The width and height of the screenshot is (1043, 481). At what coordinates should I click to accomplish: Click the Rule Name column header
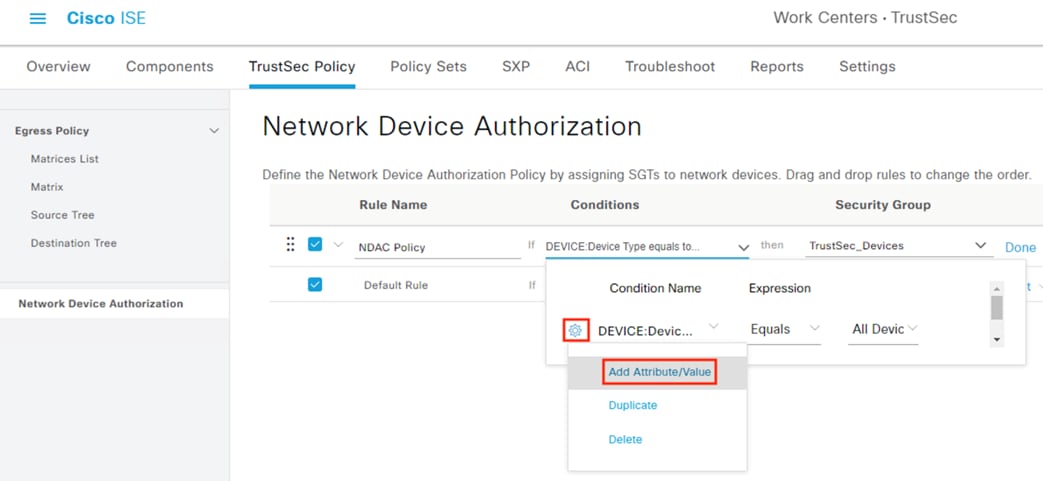[393, 205]
